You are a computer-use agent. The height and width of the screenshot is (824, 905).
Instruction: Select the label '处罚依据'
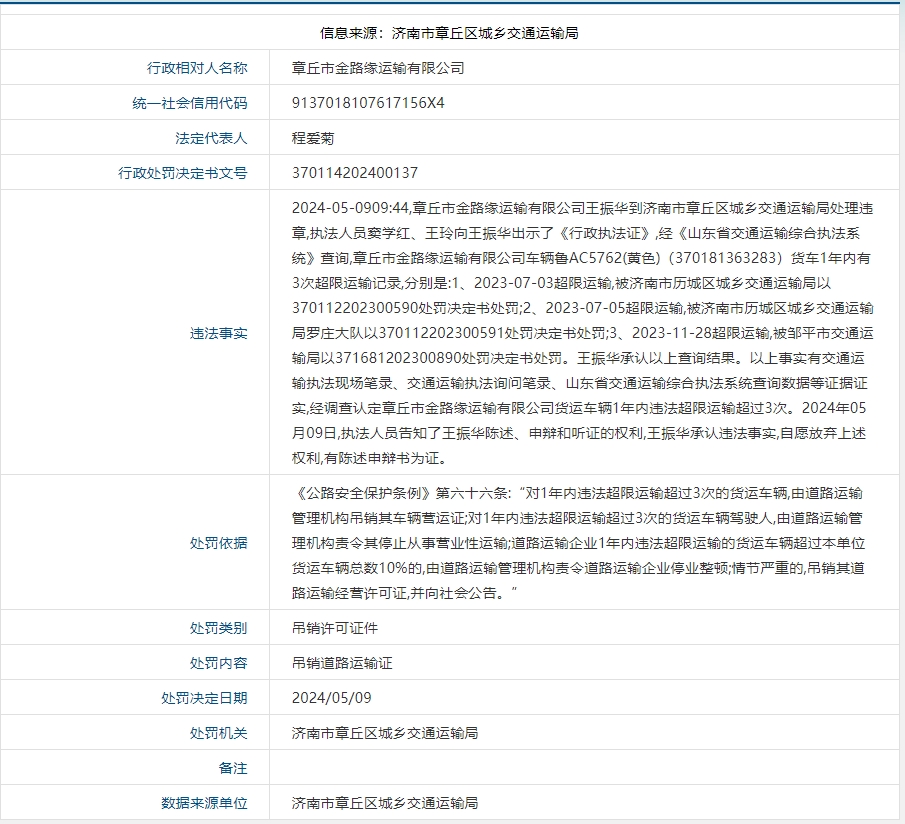219,543
